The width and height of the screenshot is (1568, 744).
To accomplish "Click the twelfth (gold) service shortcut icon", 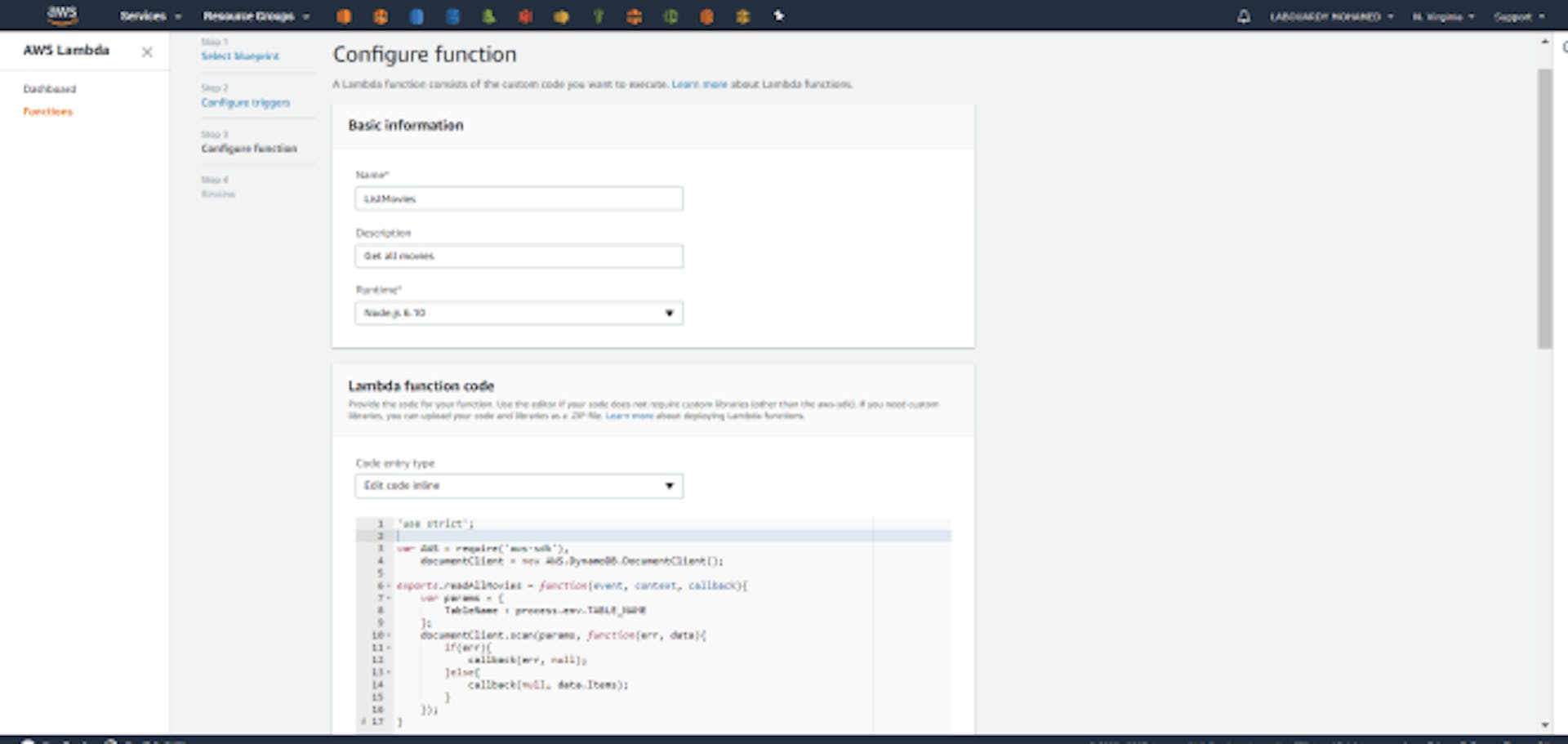I will [x=742, y=16].
